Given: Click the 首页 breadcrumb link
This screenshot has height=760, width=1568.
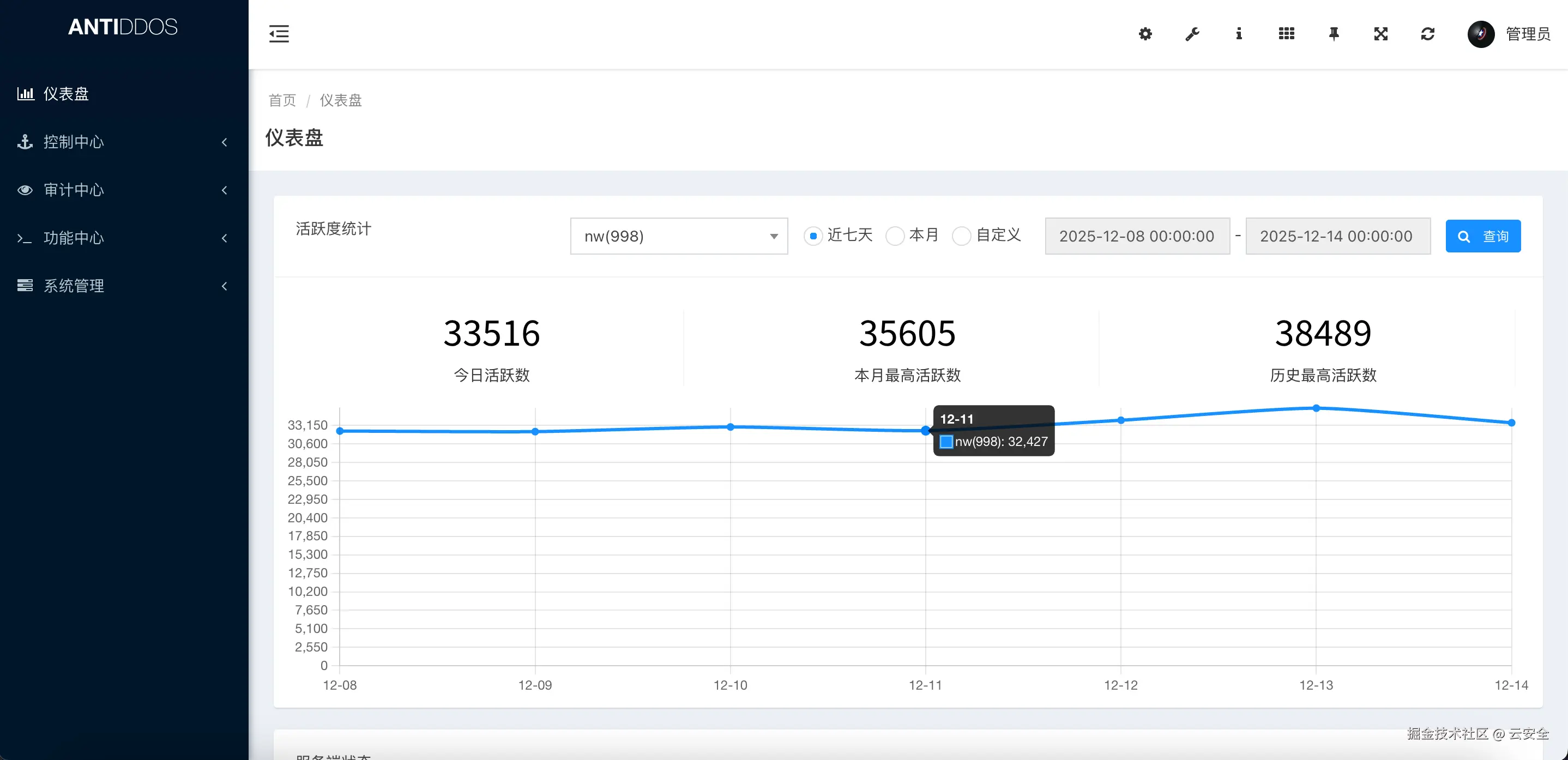Looking at the screenshot, I should [x=282, y=100].
